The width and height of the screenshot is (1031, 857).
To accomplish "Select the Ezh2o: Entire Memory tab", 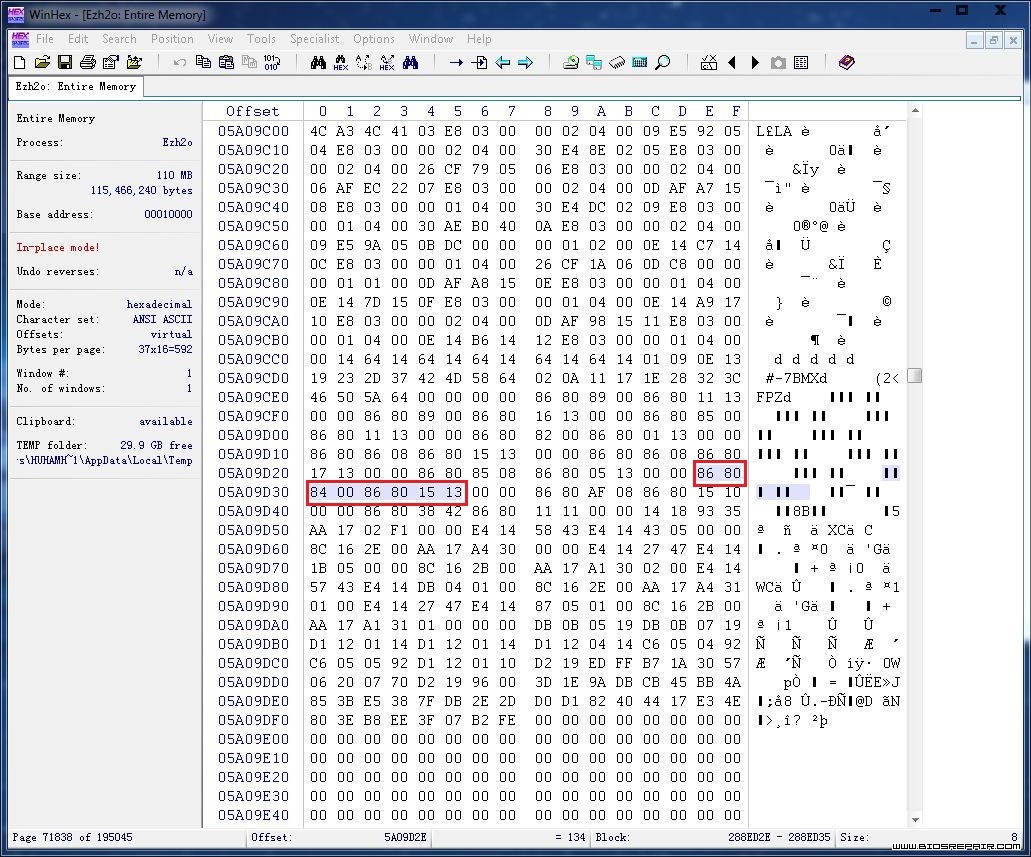I will (76, 86).
